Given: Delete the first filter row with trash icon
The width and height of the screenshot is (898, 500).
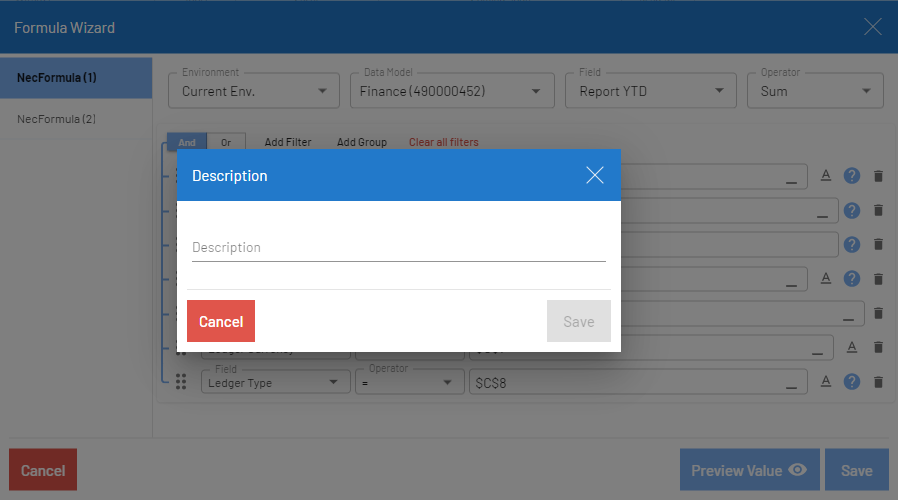Looking at the screenshot, I should click(x=878, y=176).
